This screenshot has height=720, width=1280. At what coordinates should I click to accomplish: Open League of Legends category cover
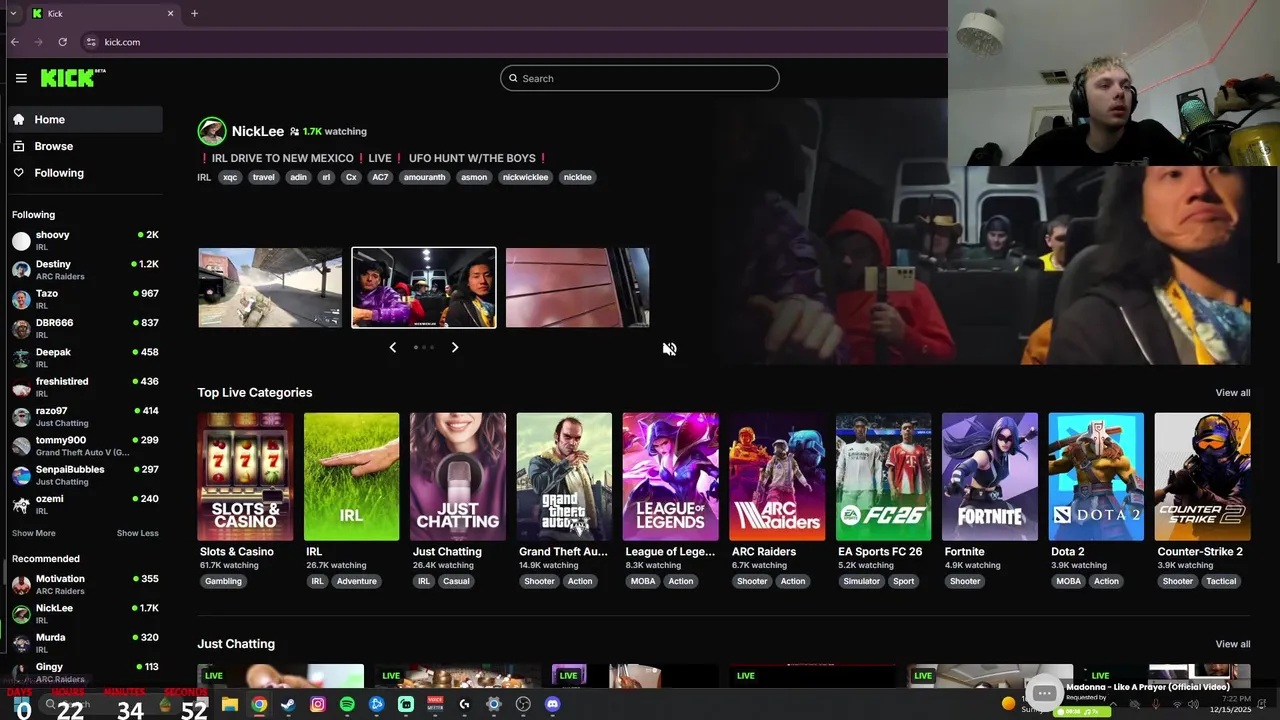(670, 476)
